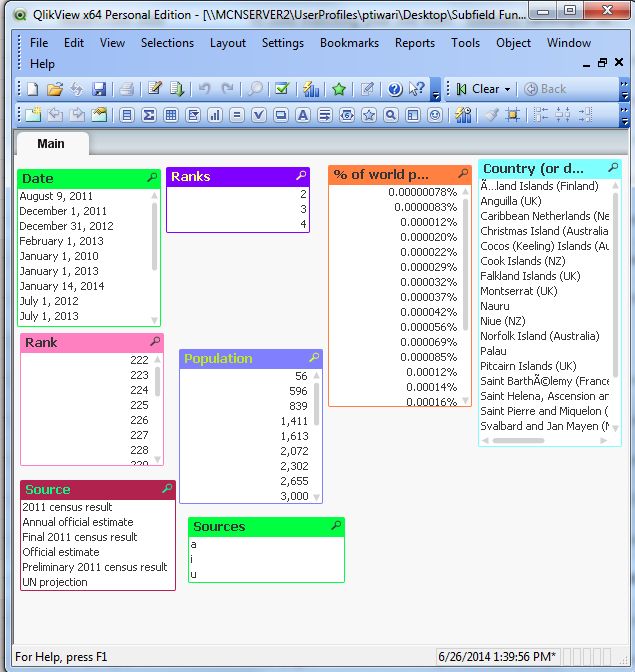Create a Text Object with the A icon
Screen dimensions: 635x672
[x=303, y=115]
